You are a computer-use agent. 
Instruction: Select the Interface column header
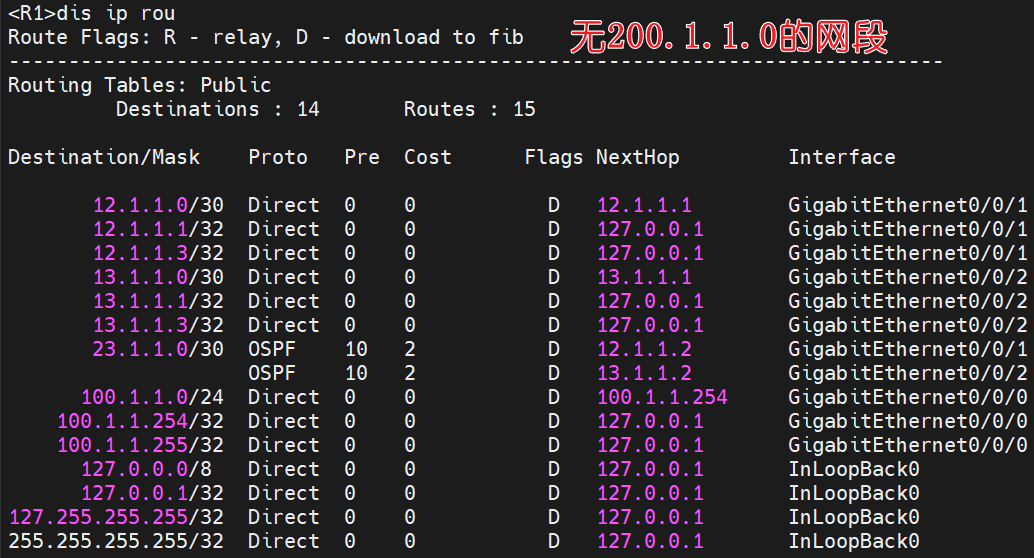point(841,157)
